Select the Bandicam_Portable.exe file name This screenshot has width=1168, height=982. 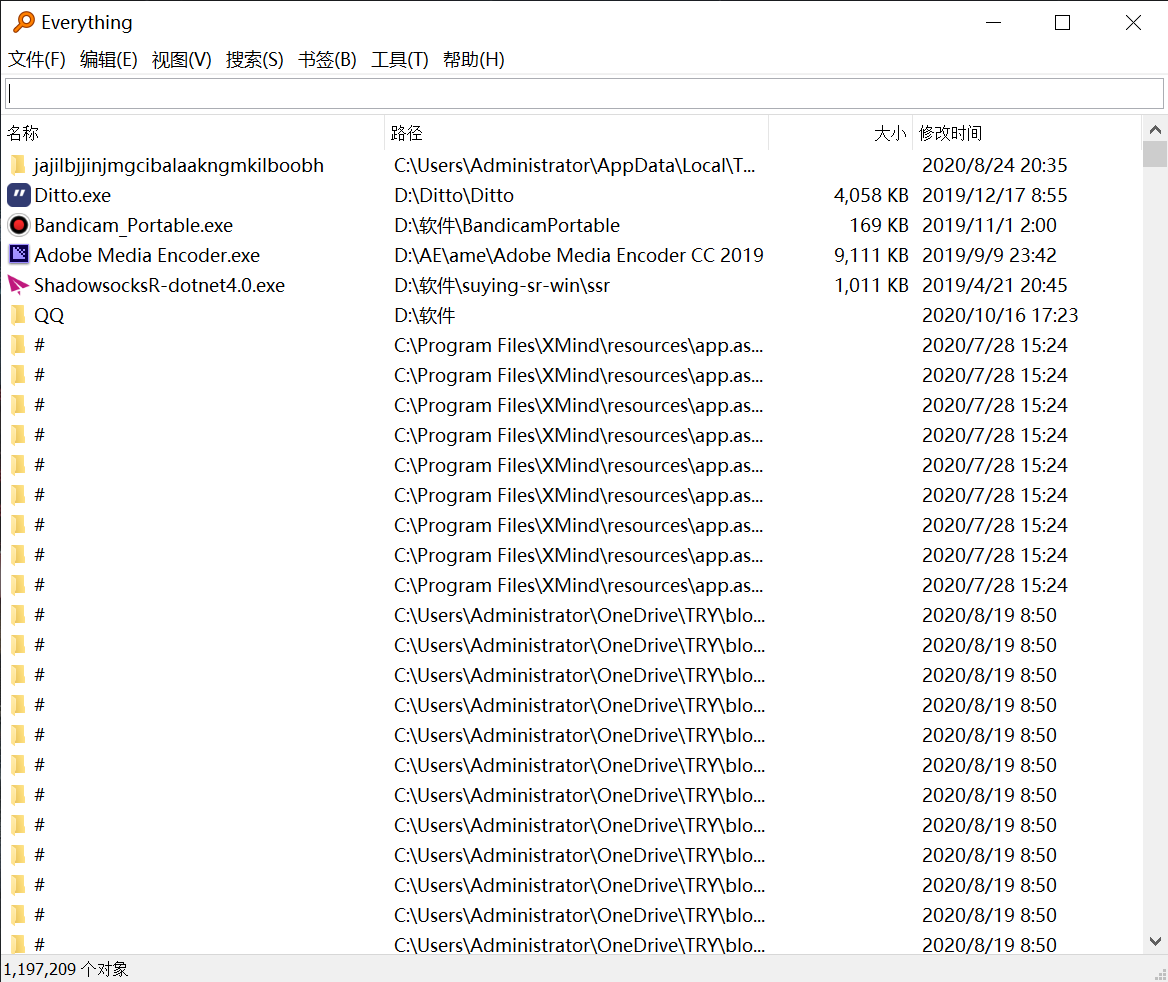click(133, 225)
